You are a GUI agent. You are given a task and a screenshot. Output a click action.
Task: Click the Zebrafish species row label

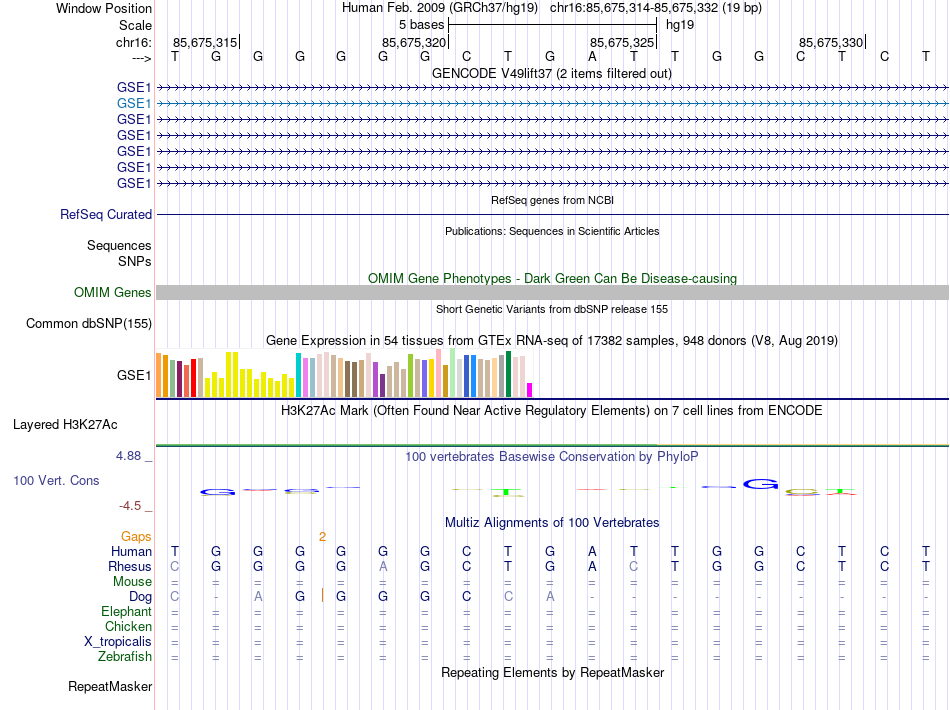pyautogui.click(x=125, y=656)
